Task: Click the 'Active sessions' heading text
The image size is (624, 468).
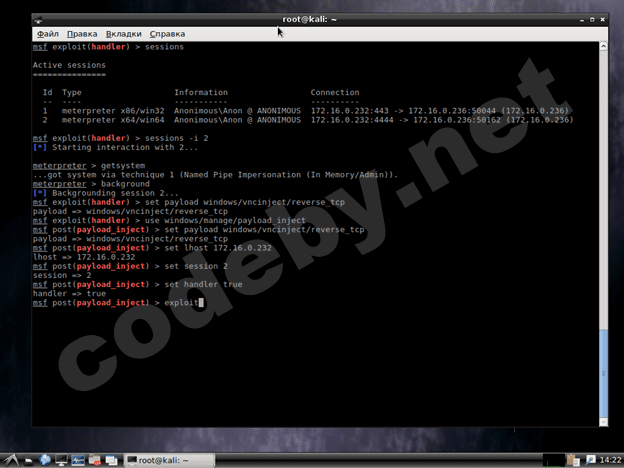Action: (69, 65)
